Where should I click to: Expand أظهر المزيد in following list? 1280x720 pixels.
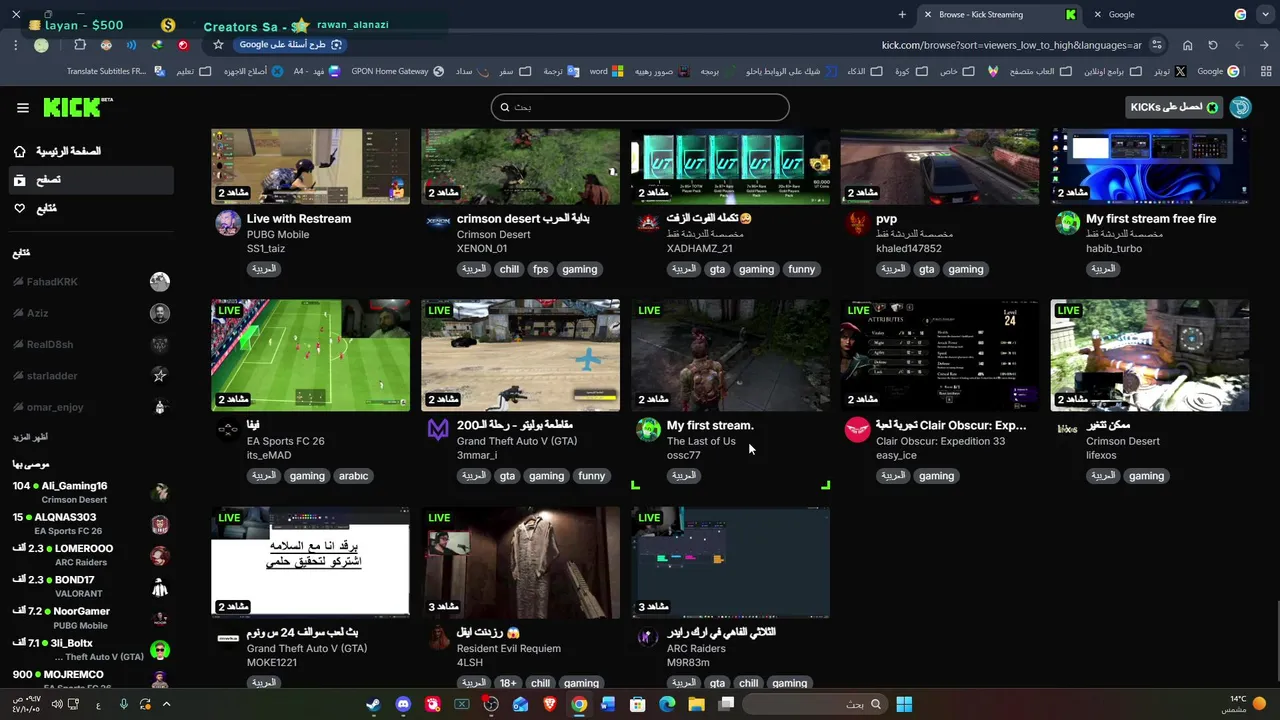[30, 437]
